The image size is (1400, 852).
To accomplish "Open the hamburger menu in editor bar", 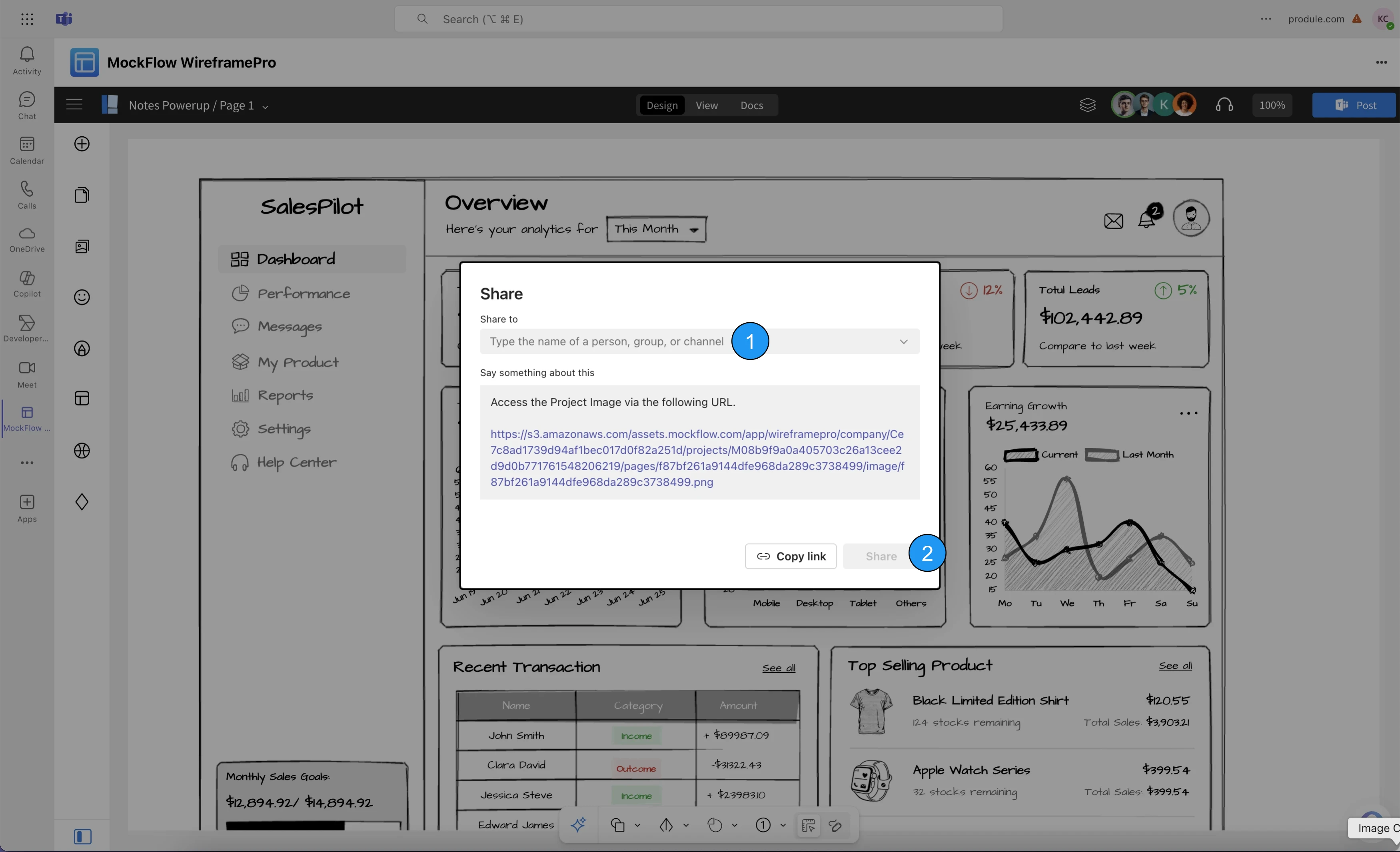I will click(x=74, y=104).
